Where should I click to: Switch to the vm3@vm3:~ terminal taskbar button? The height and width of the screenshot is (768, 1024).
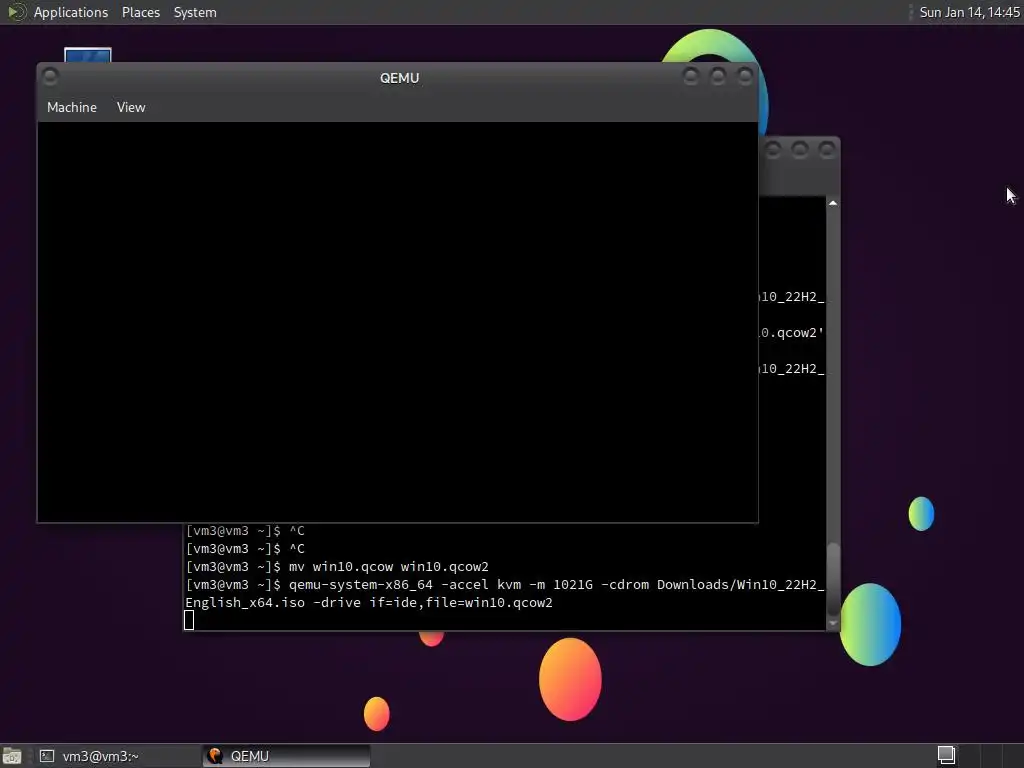tap(116, 756)
